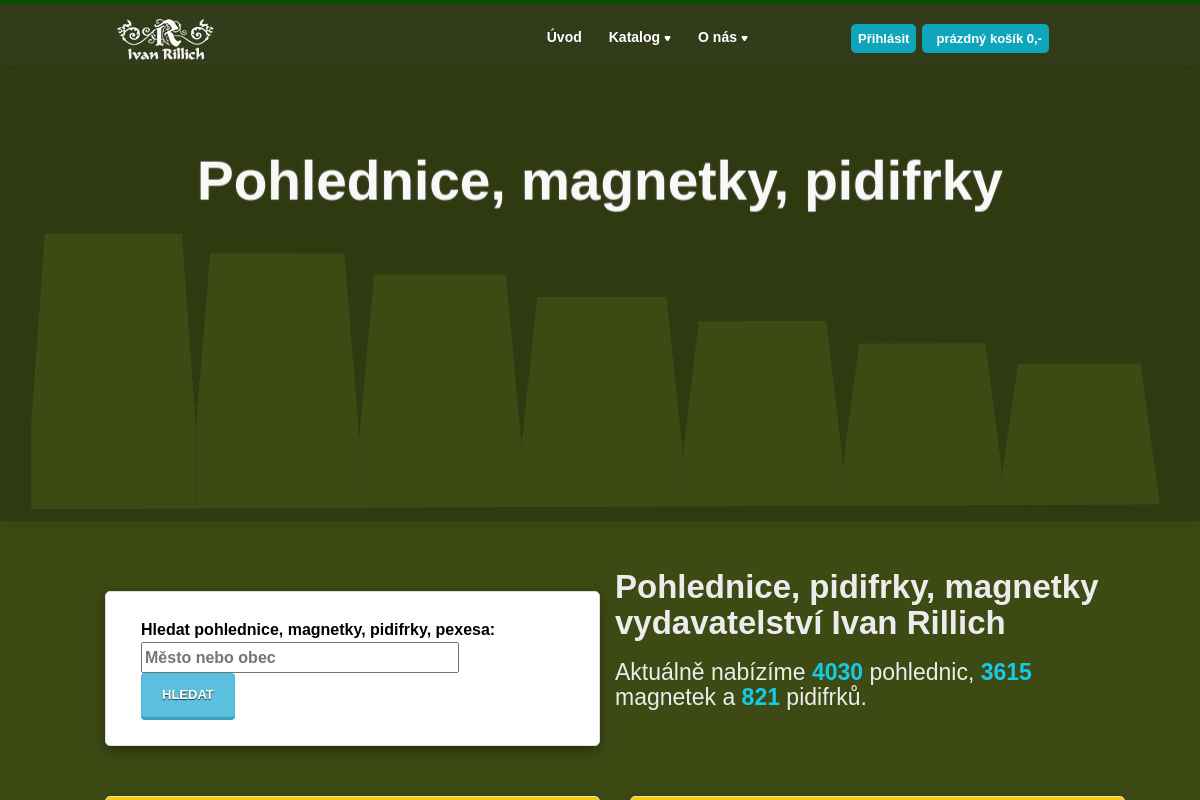
Task: Open the Katalog submenu arrow
Action: pyautogui.click(x=668, y=38)
